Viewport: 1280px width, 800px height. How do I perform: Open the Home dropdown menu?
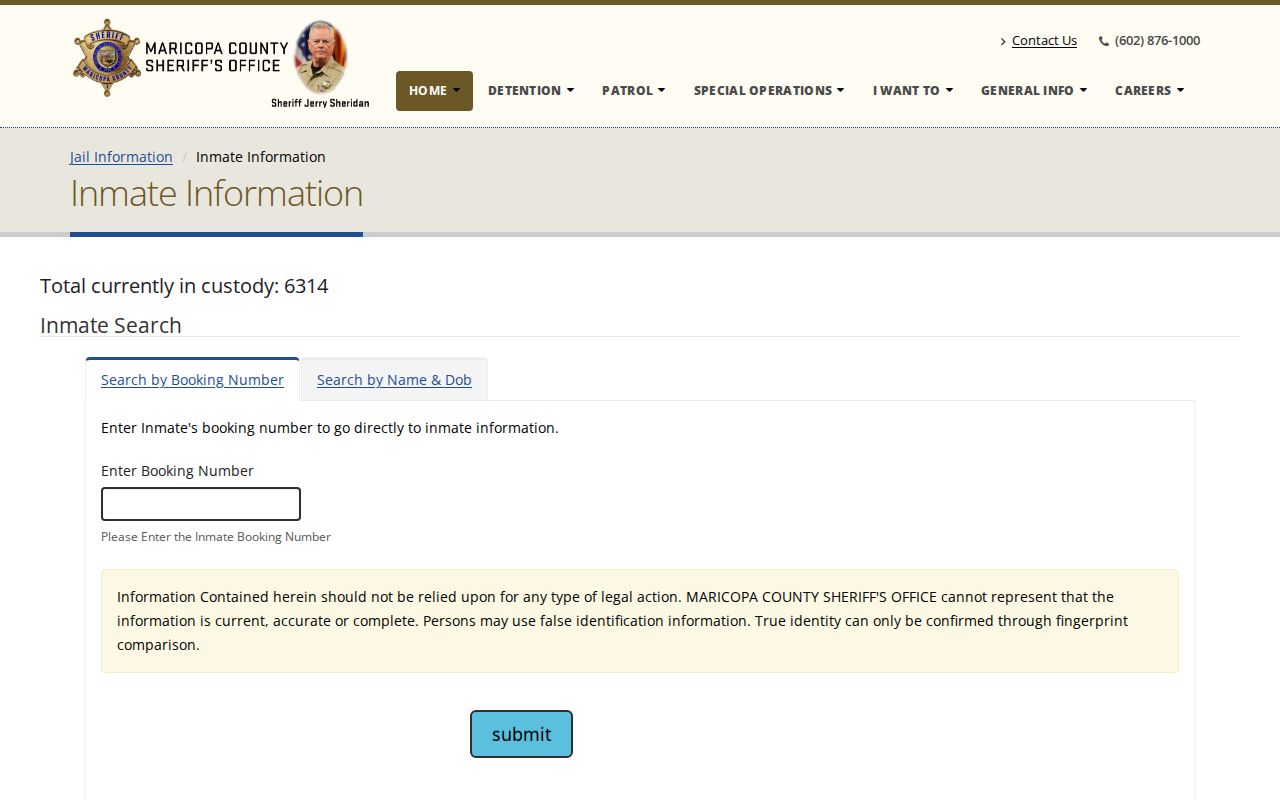pos(434,91)
